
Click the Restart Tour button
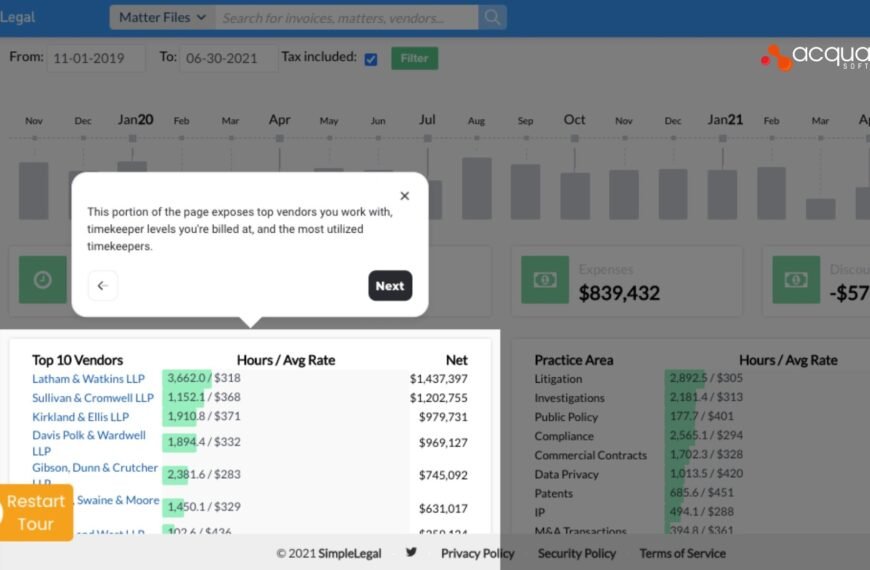pyautogui.click(x=36, y=512)
